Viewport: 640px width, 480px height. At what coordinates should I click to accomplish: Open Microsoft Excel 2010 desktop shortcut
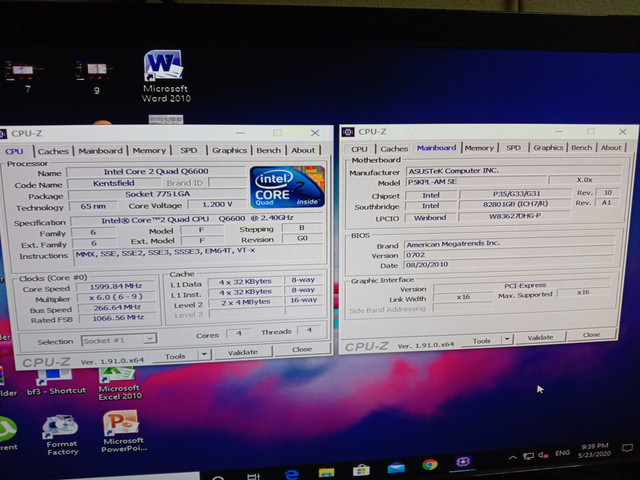[119, 384]
